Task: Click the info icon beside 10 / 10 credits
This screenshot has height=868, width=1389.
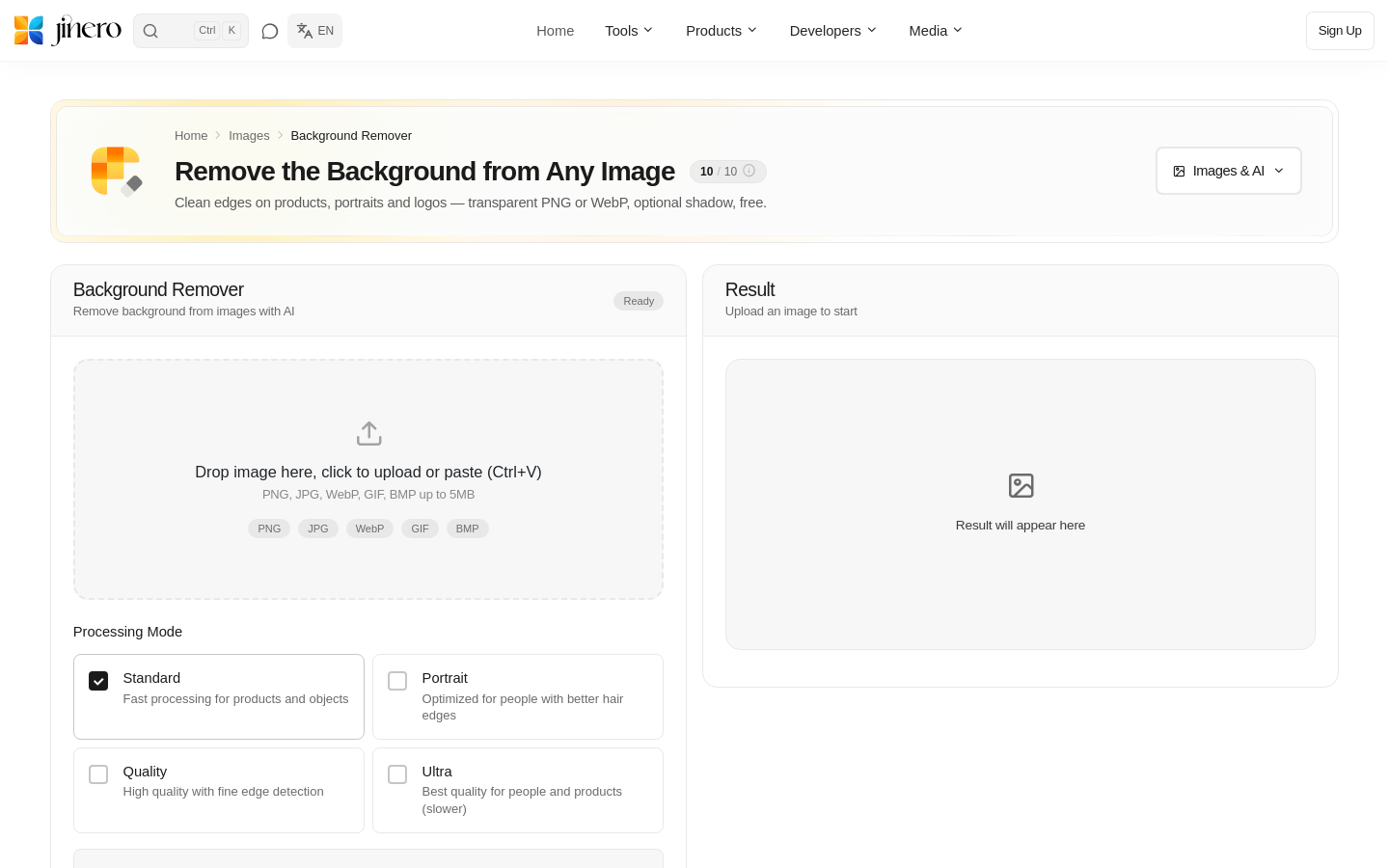Action: point(749,171)
